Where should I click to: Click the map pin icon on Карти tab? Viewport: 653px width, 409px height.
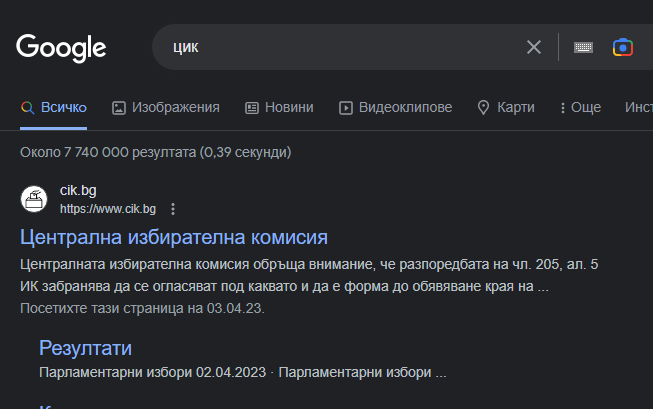pyautogui.click(x=483, y=107)
